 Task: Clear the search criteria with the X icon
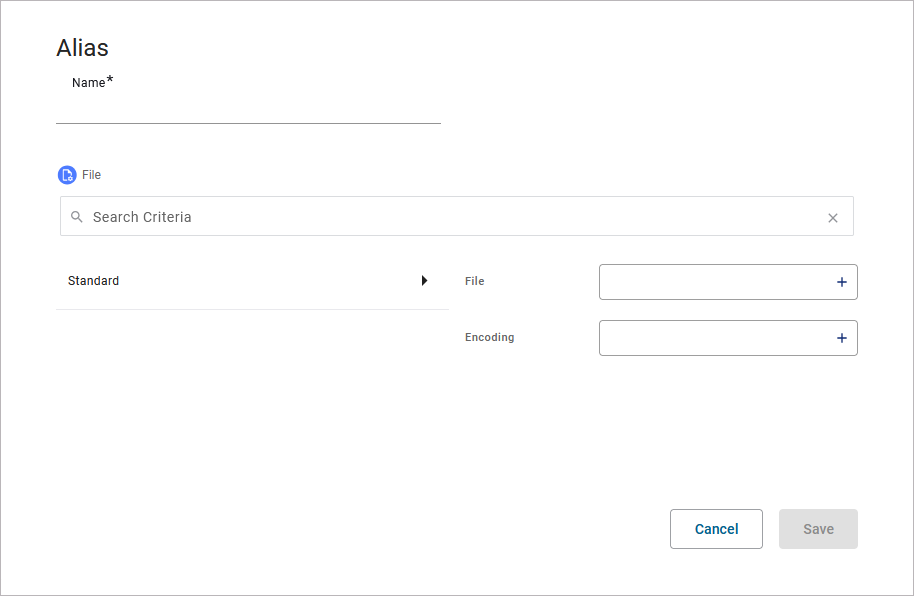[x=833, y=218]
